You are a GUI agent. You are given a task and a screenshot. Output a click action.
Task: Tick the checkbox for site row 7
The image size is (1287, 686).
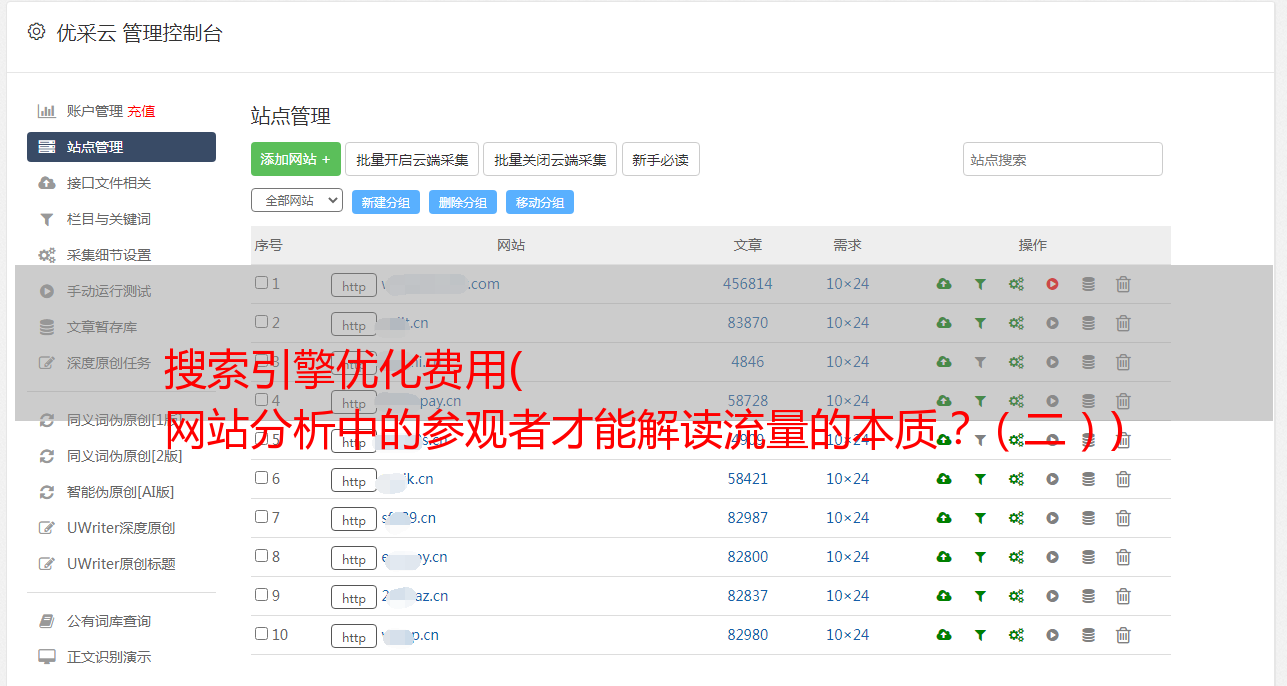(261, 517)
